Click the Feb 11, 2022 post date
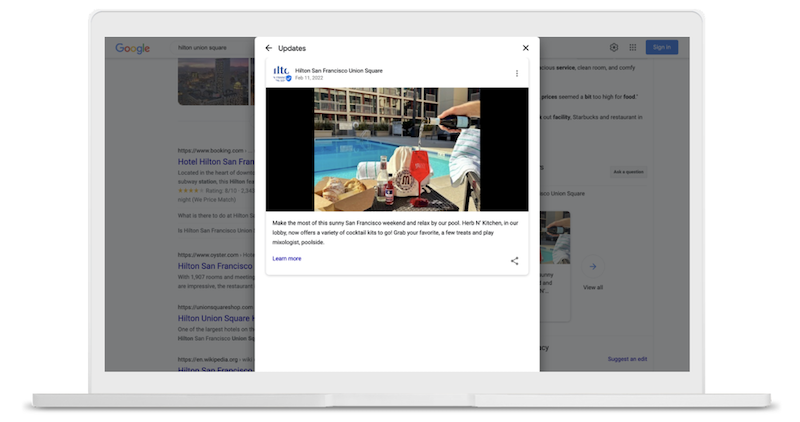This screenshot has width=800, height=422. [309, 78]
